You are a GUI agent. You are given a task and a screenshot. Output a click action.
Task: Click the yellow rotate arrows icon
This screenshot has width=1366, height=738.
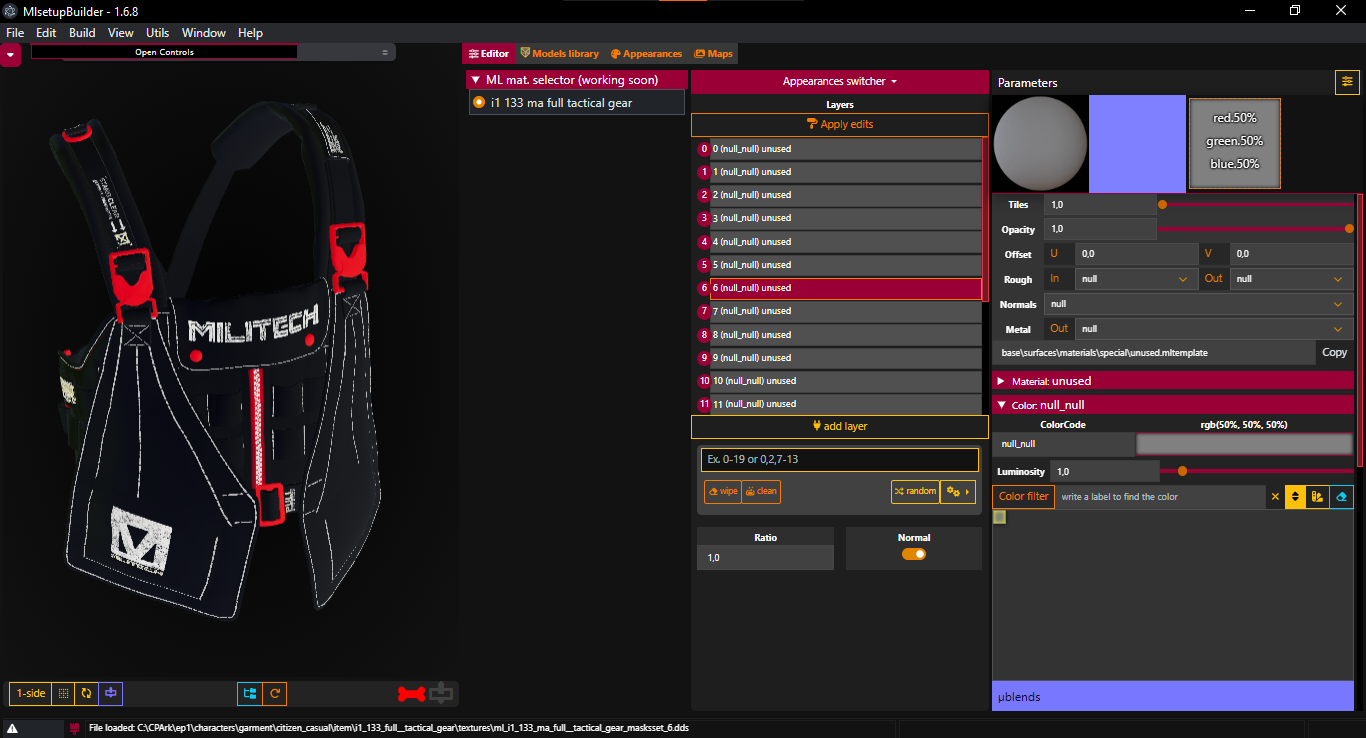pos(87,693)
